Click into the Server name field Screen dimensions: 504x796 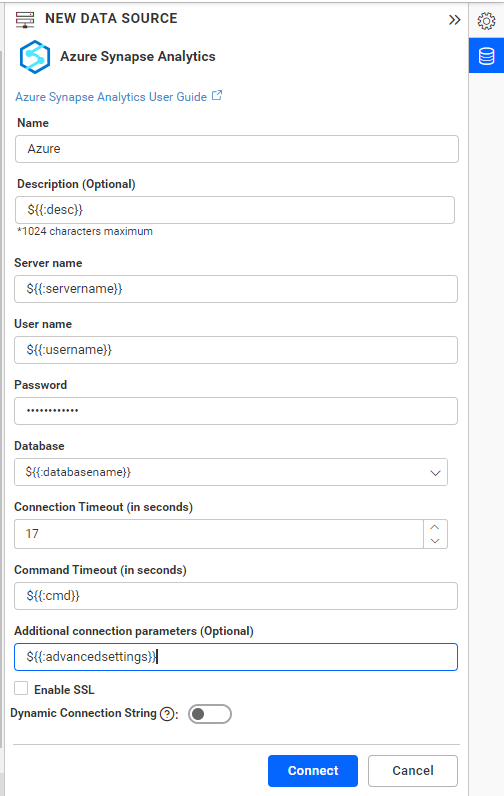pyautogui.click(x=236, y=289)
